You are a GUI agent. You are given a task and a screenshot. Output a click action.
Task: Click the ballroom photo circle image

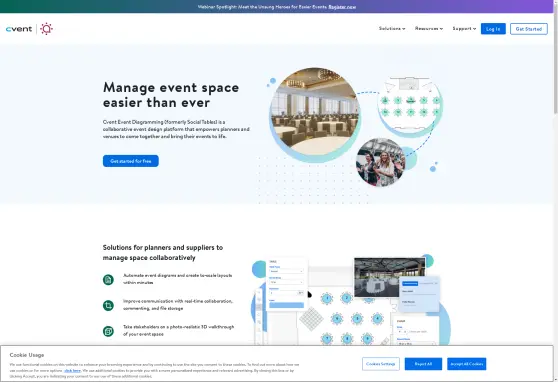(x=315, y=112)
